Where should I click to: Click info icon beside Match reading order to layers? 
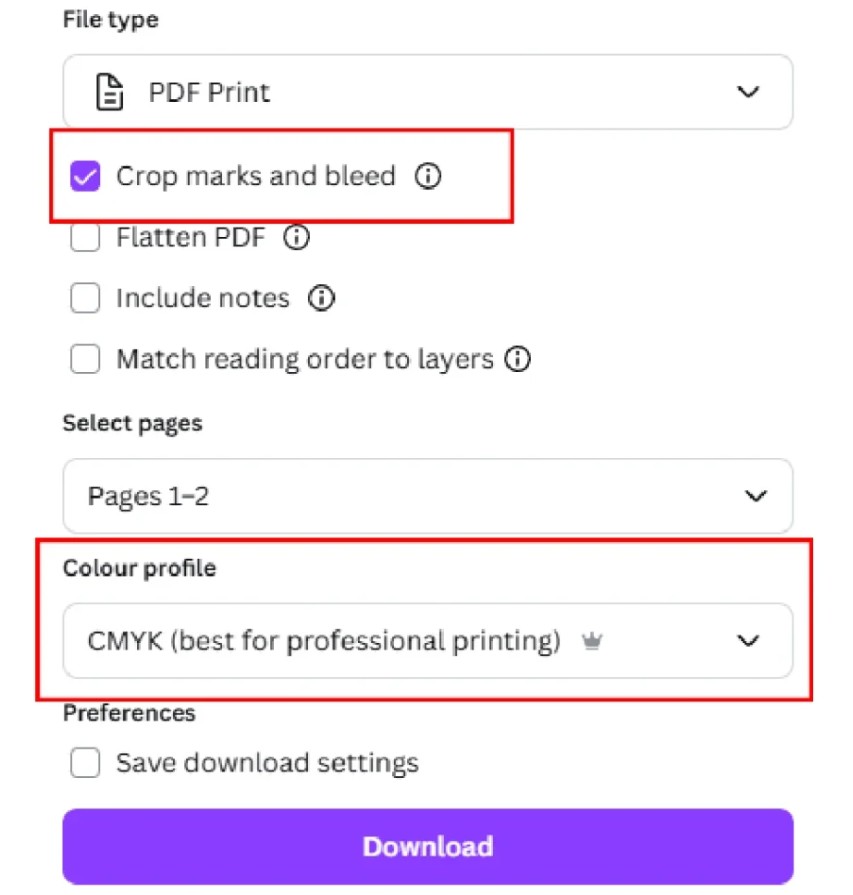pos(518,359)
